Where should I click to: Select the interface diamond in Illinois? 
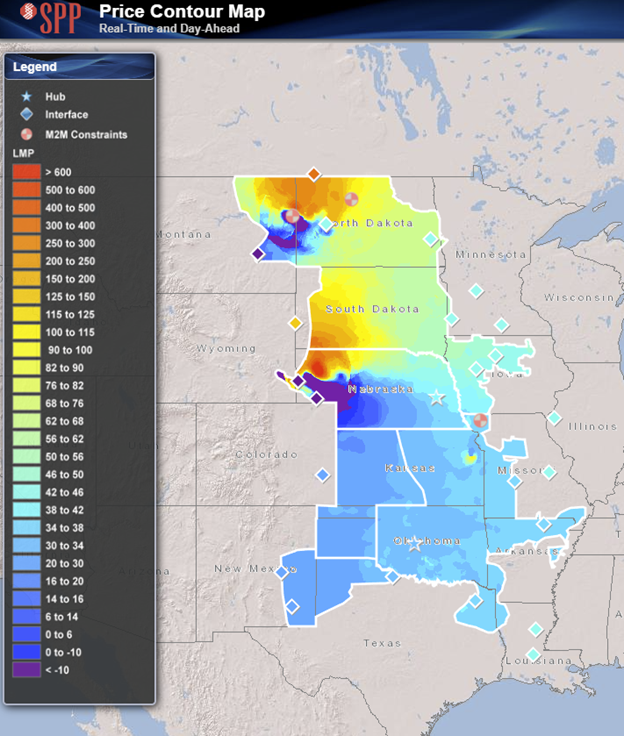(x=554, y=417)
